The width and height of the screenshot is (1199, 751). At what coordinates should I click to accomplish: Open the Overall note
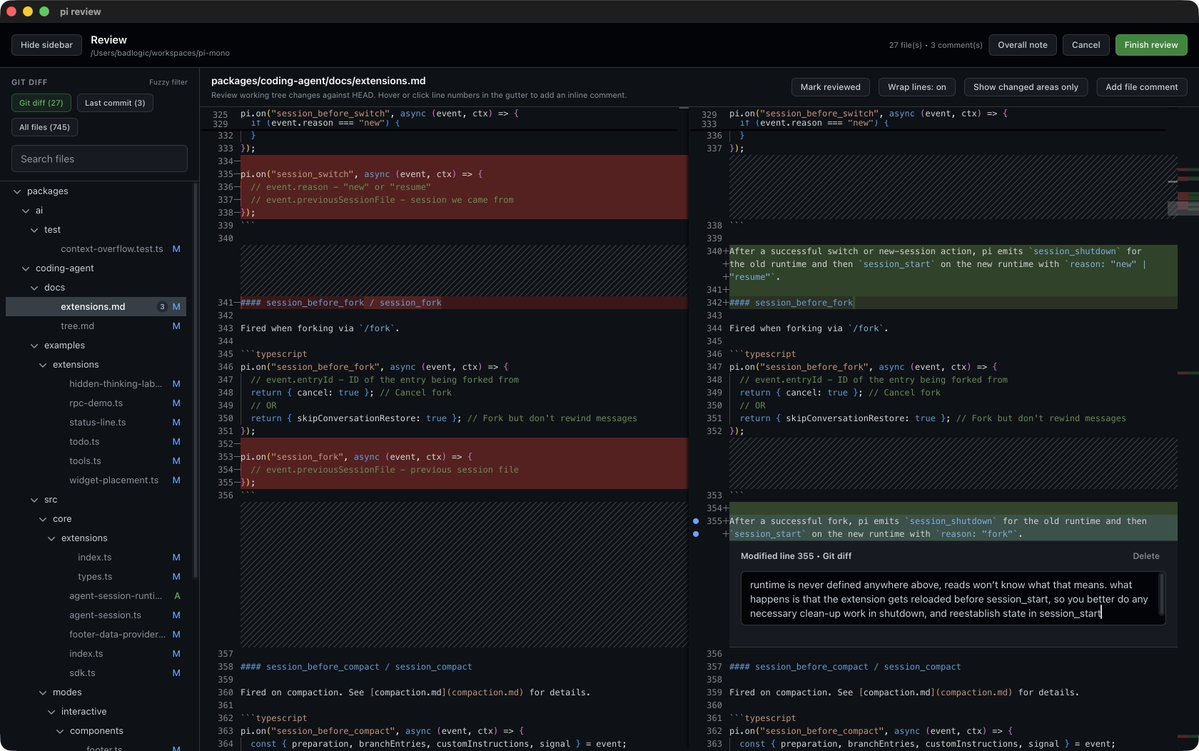point(1022,45)
